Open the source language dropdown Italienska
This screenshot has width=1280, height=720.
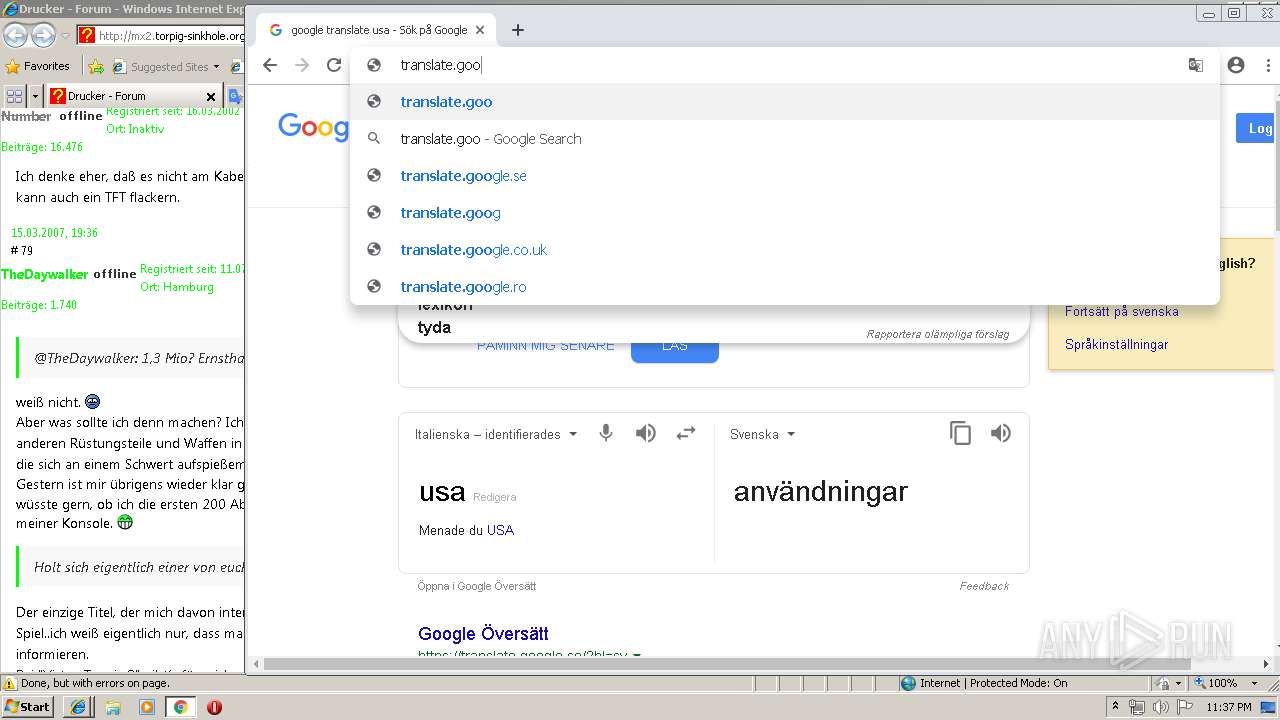tap(496, 434)
